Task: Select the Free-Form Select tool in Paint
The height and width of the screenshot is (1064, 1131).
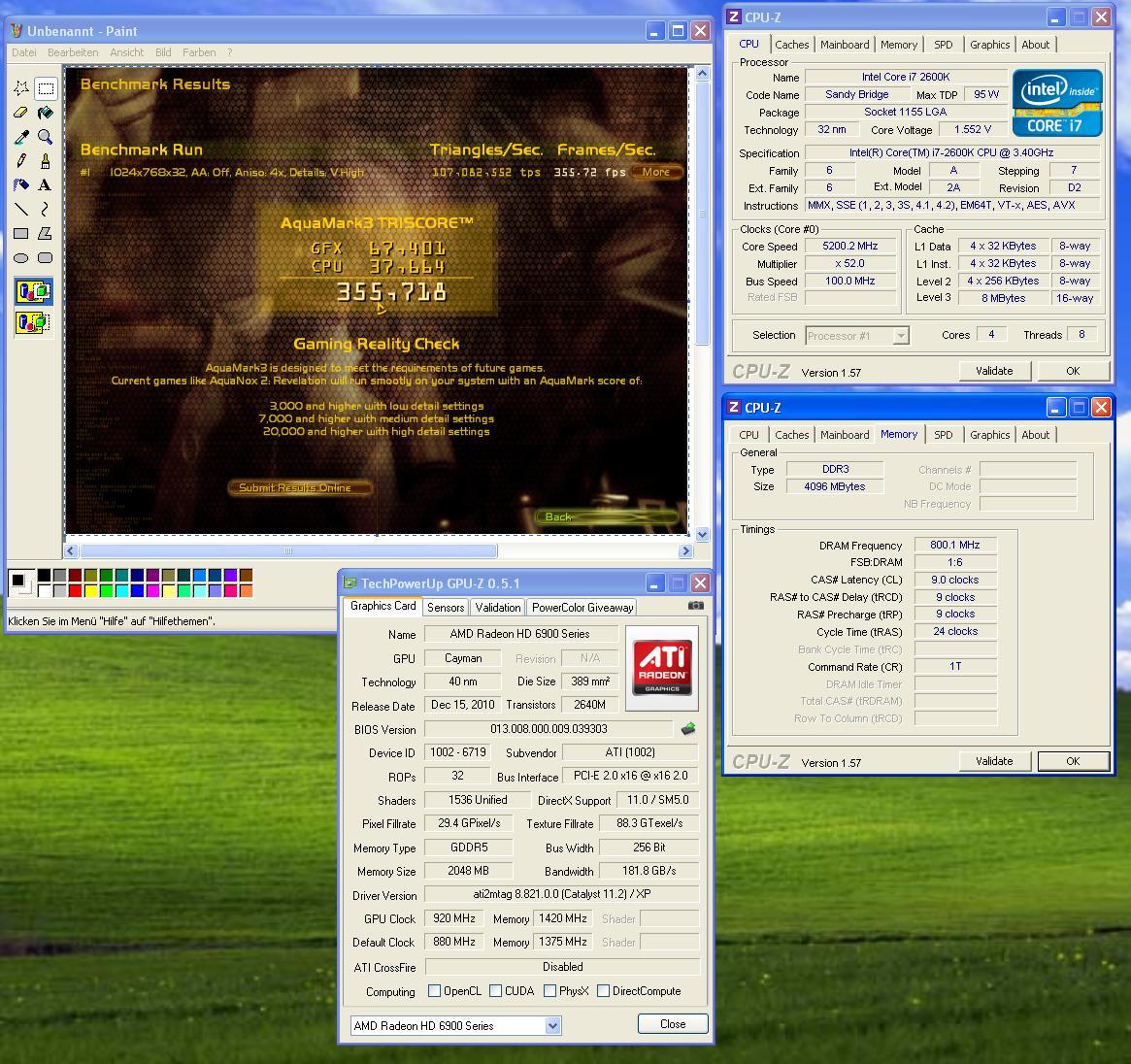Action: 21,88
